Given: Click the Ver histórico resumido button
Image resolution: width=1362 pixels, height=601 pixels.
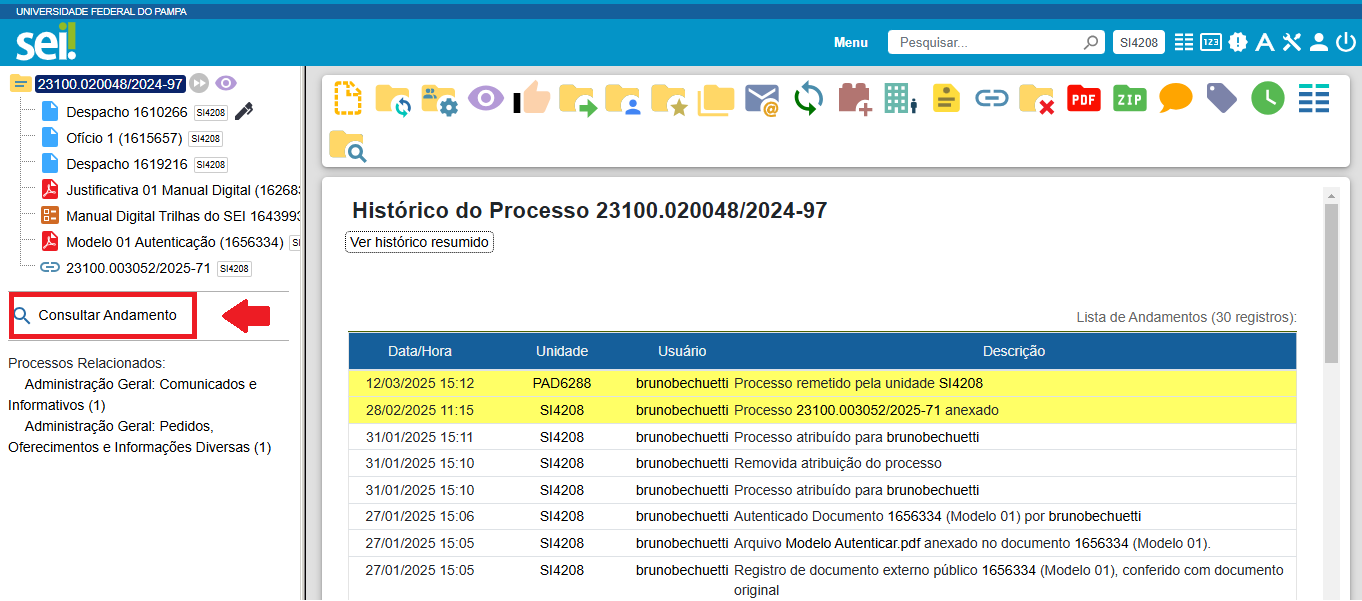Looking at the screenshot, I should pos(419,242).
